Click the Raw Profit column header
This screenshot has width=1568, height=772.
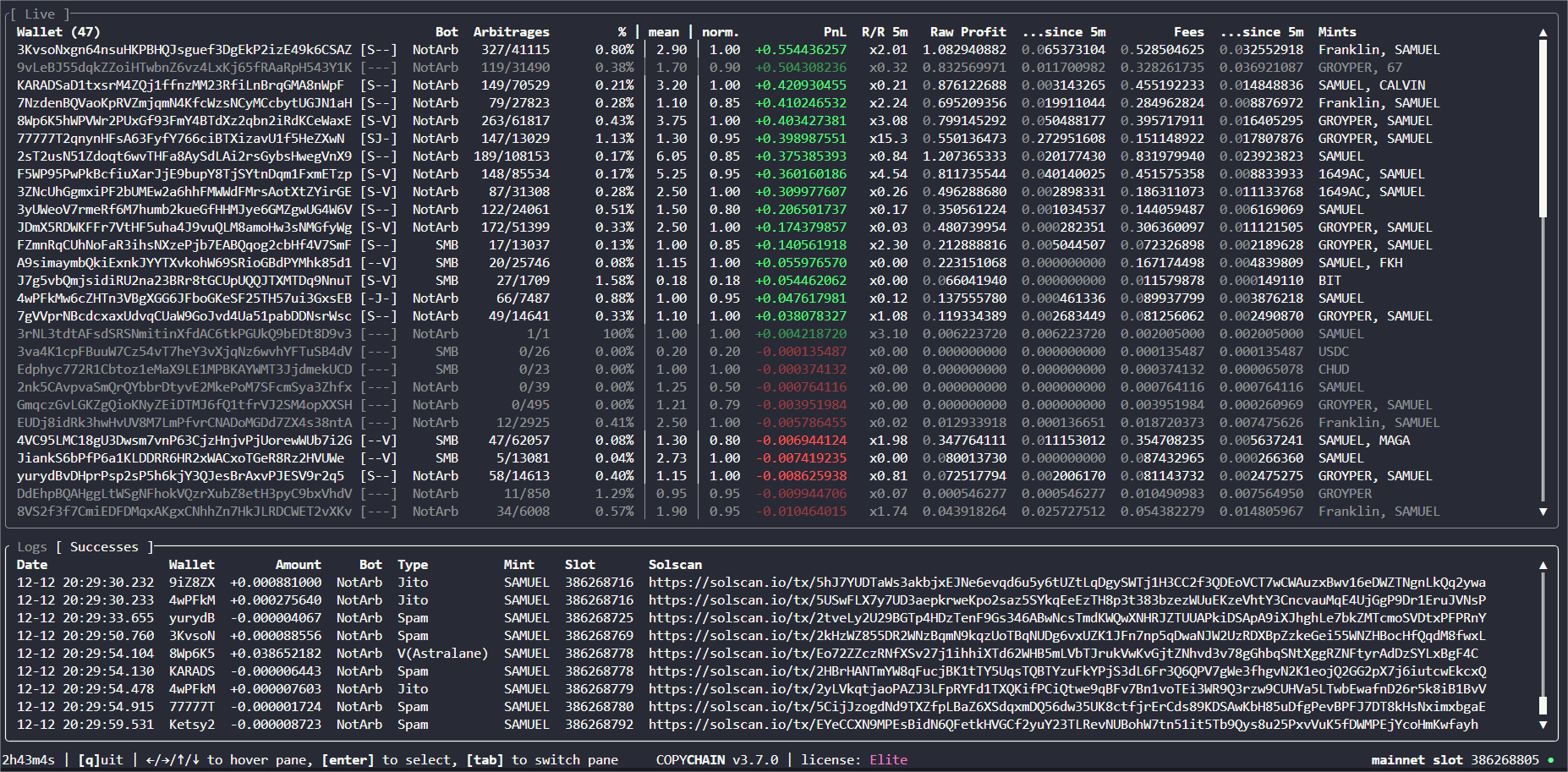(968, 32)
